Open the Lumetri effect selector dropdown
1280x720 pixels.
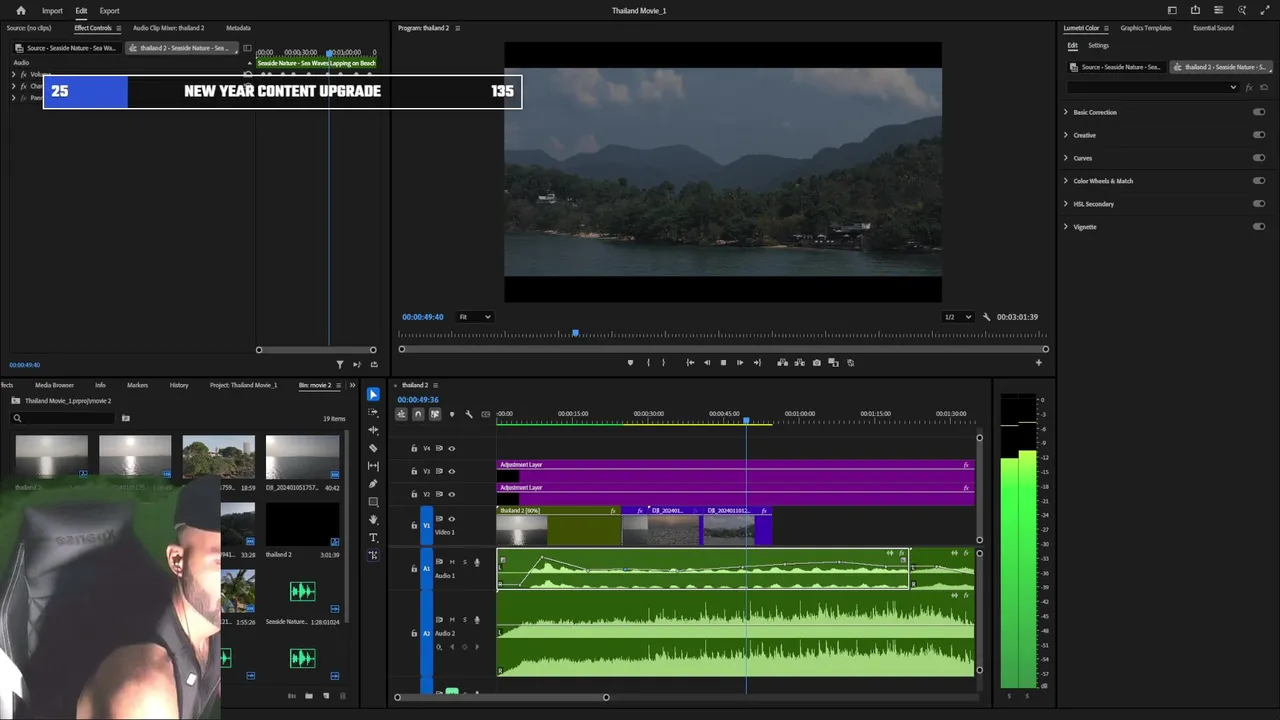(1153, 88)
